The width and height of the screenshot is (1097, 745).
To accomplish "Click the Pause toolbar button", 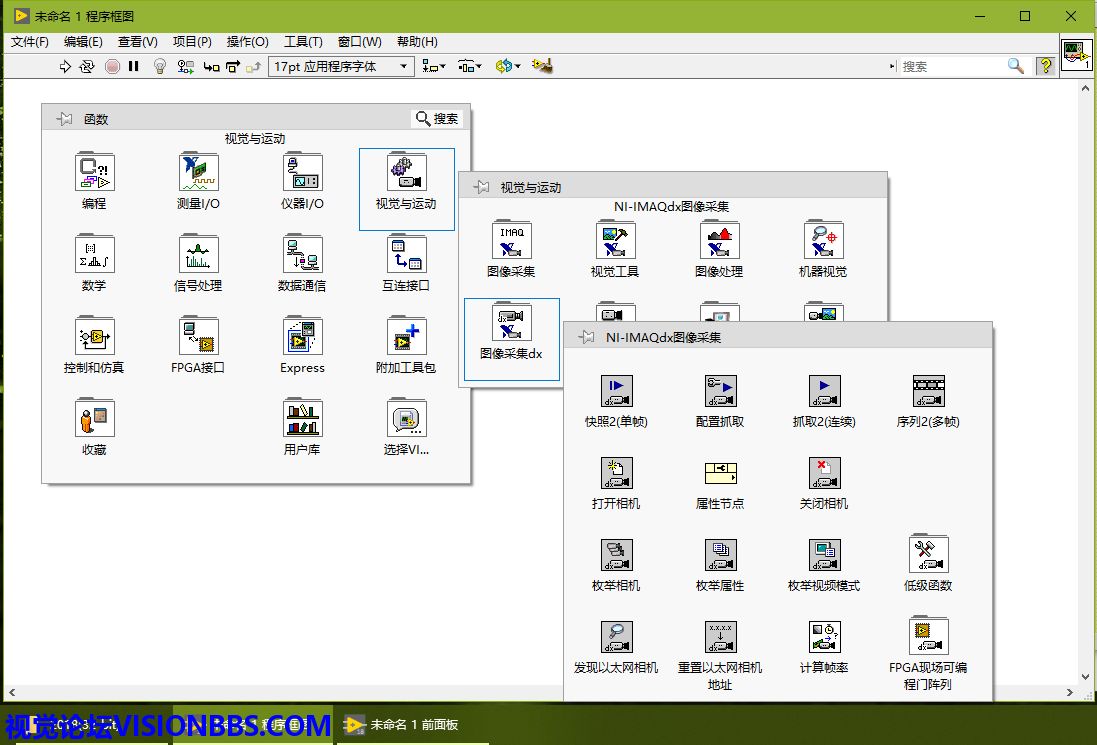I will (134, 66).
